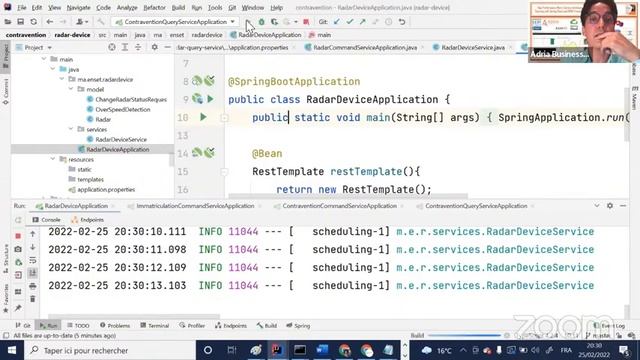
Task: Open the Terminal tool window button
Action: [155, 325]
